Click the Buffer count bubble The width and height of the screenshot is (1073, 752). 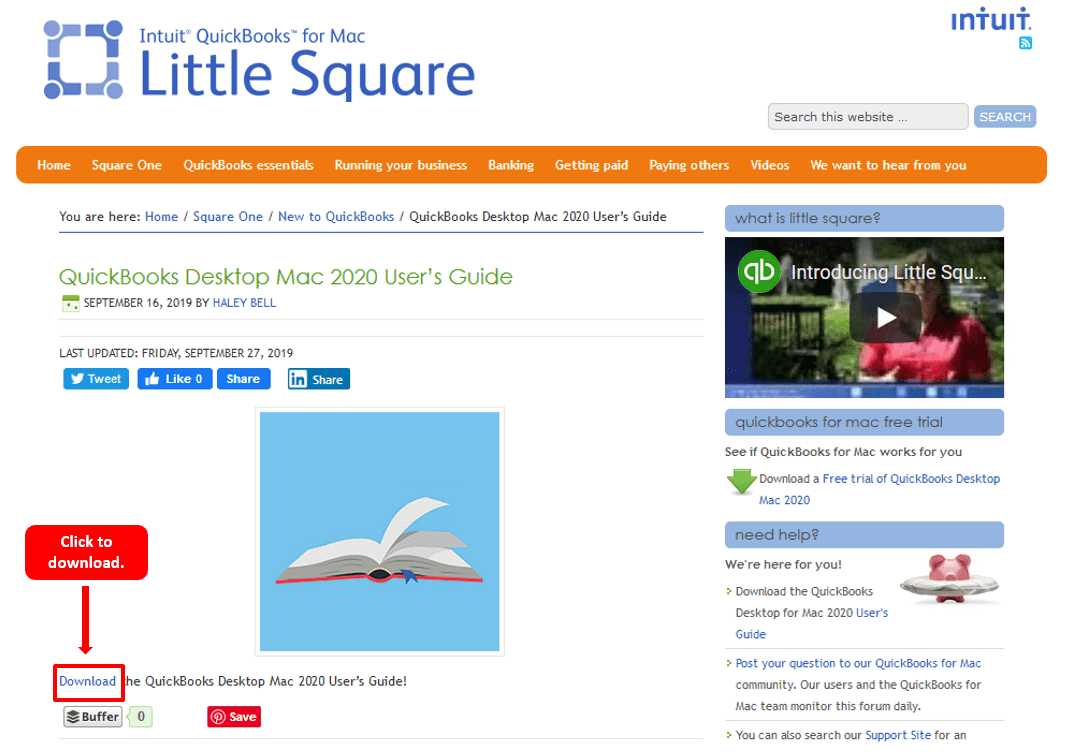pos(141,716)
